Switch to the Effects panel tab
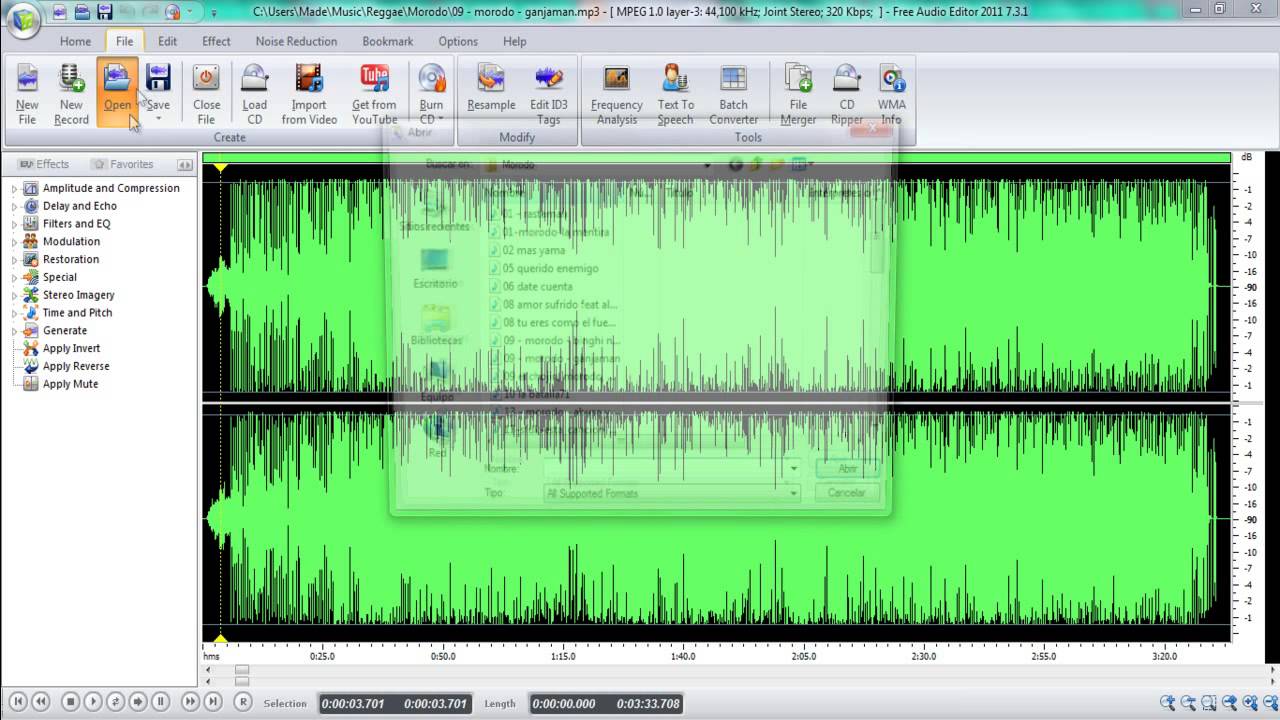Screen dimensions: 1280x720 (x=44, y=164)
